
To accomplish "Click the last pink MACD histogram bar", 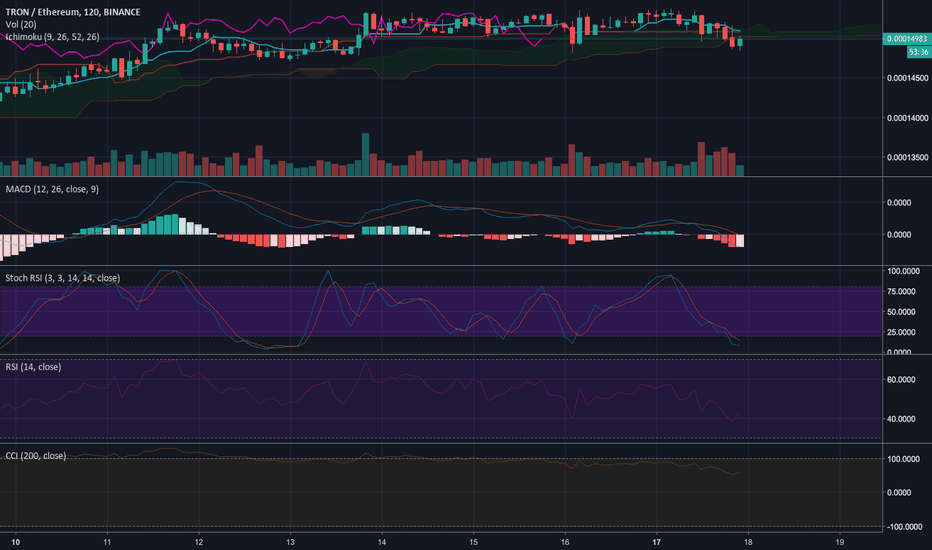I will (x=740, y=241).
